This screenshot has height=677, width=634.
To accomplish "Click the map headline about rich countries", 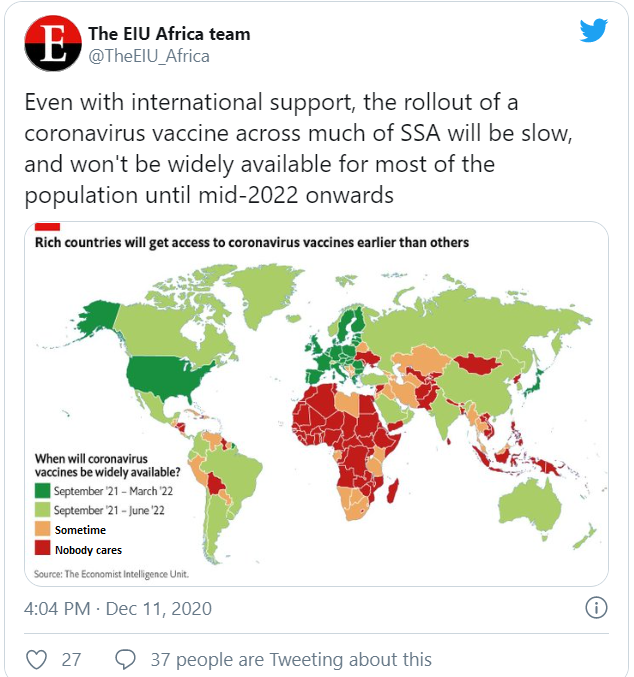I will (252, 242).
